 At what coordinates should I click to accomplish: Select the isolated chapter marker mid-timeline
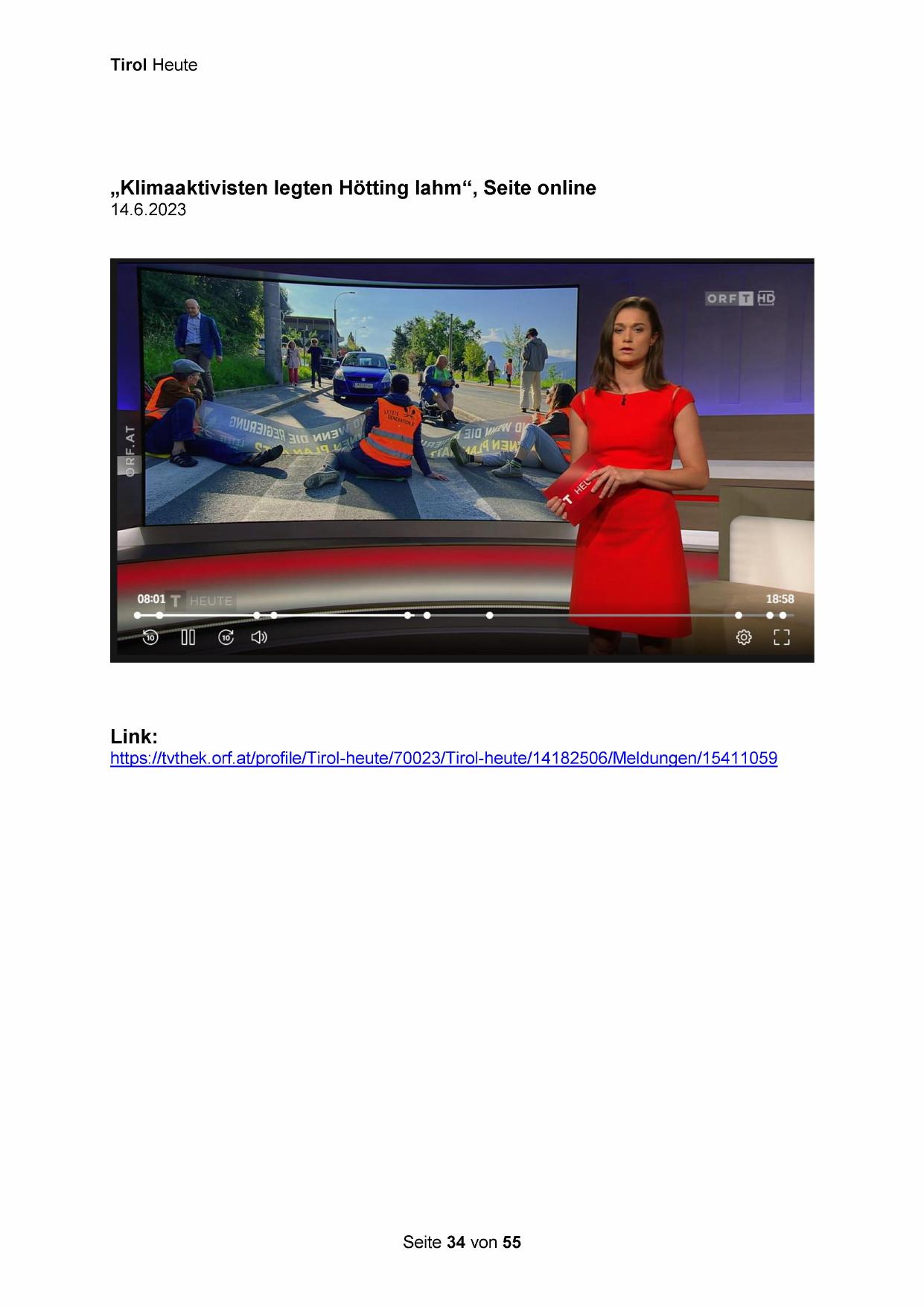point(489,616)
